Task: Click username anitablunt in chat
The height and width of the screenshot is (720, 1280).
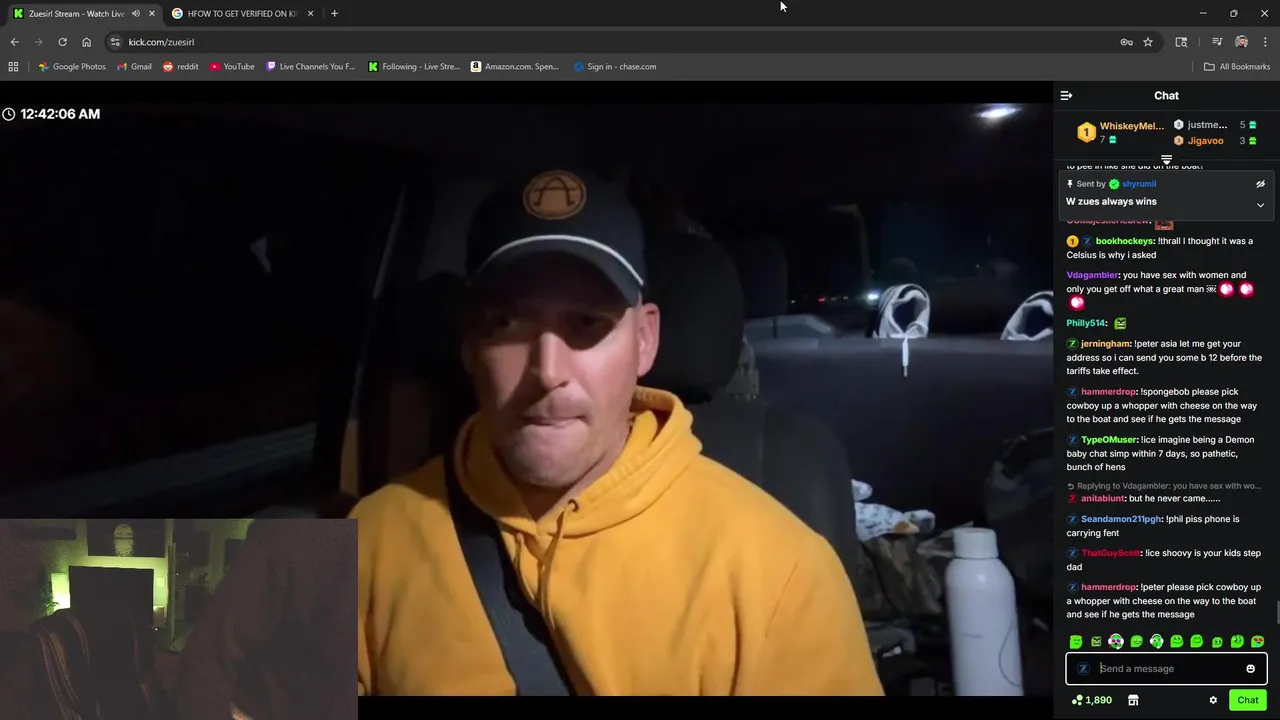Action: point(1102,499)
